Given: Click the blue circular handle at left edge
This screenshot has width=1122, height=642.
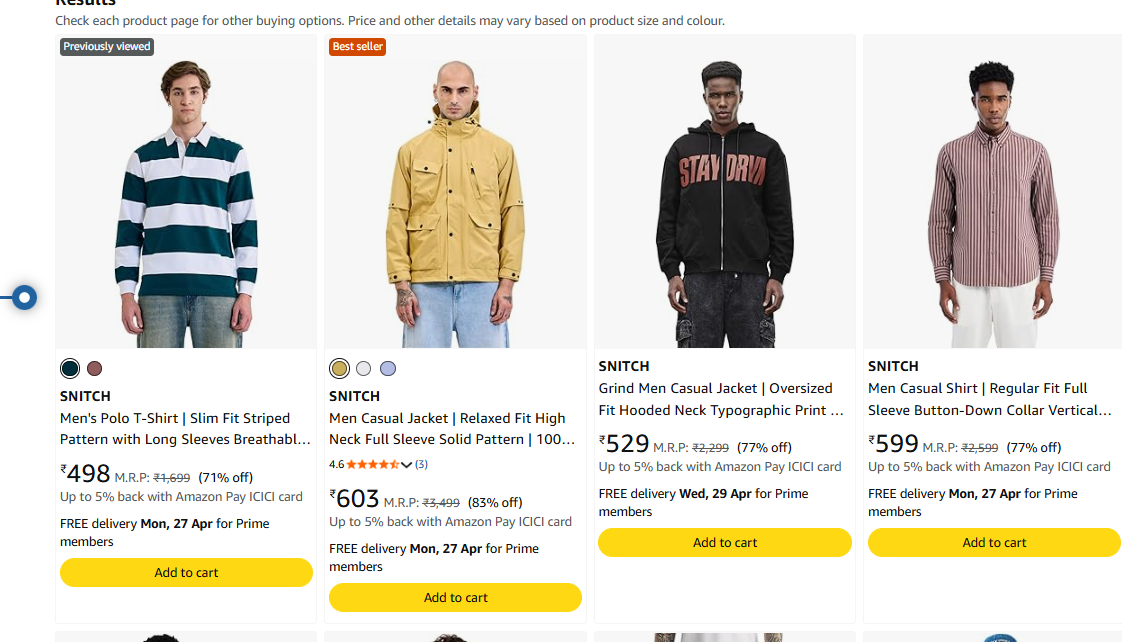Looking at the screenshot, I should click(25, 297).
